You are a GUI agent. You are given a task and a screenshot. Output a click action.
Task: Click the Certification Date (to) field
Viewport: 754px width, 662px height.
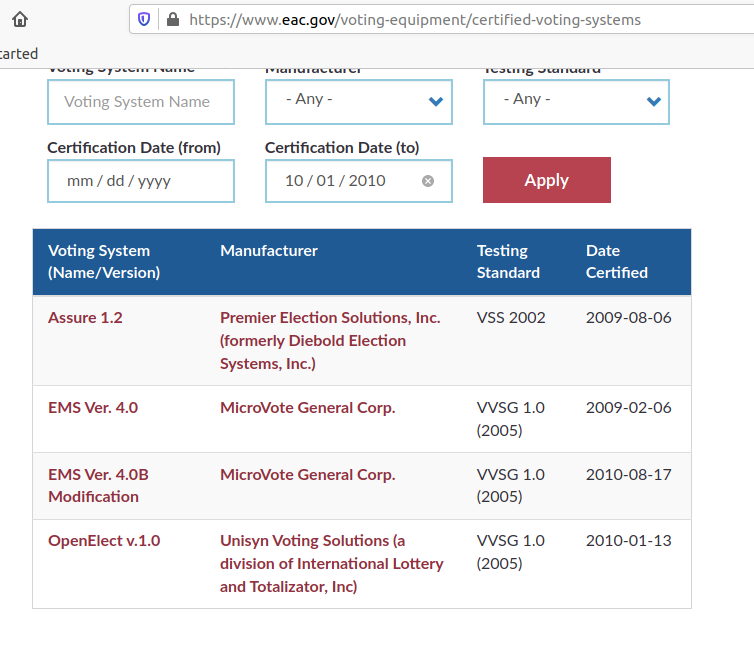359,181
